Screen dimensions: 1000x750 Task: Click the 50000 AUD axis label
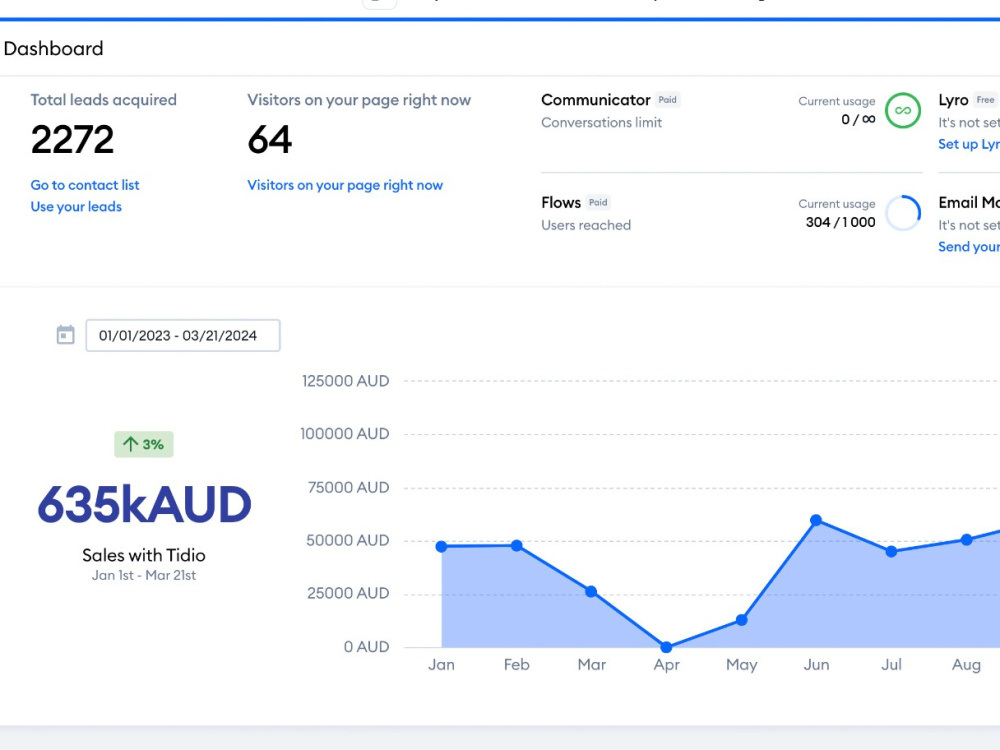click(348, 541)
